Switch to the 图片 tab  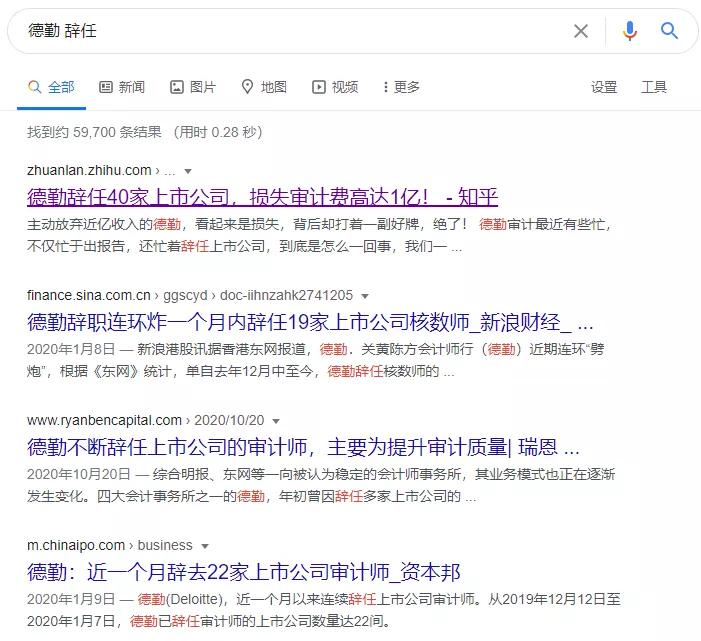click(193, 87)
